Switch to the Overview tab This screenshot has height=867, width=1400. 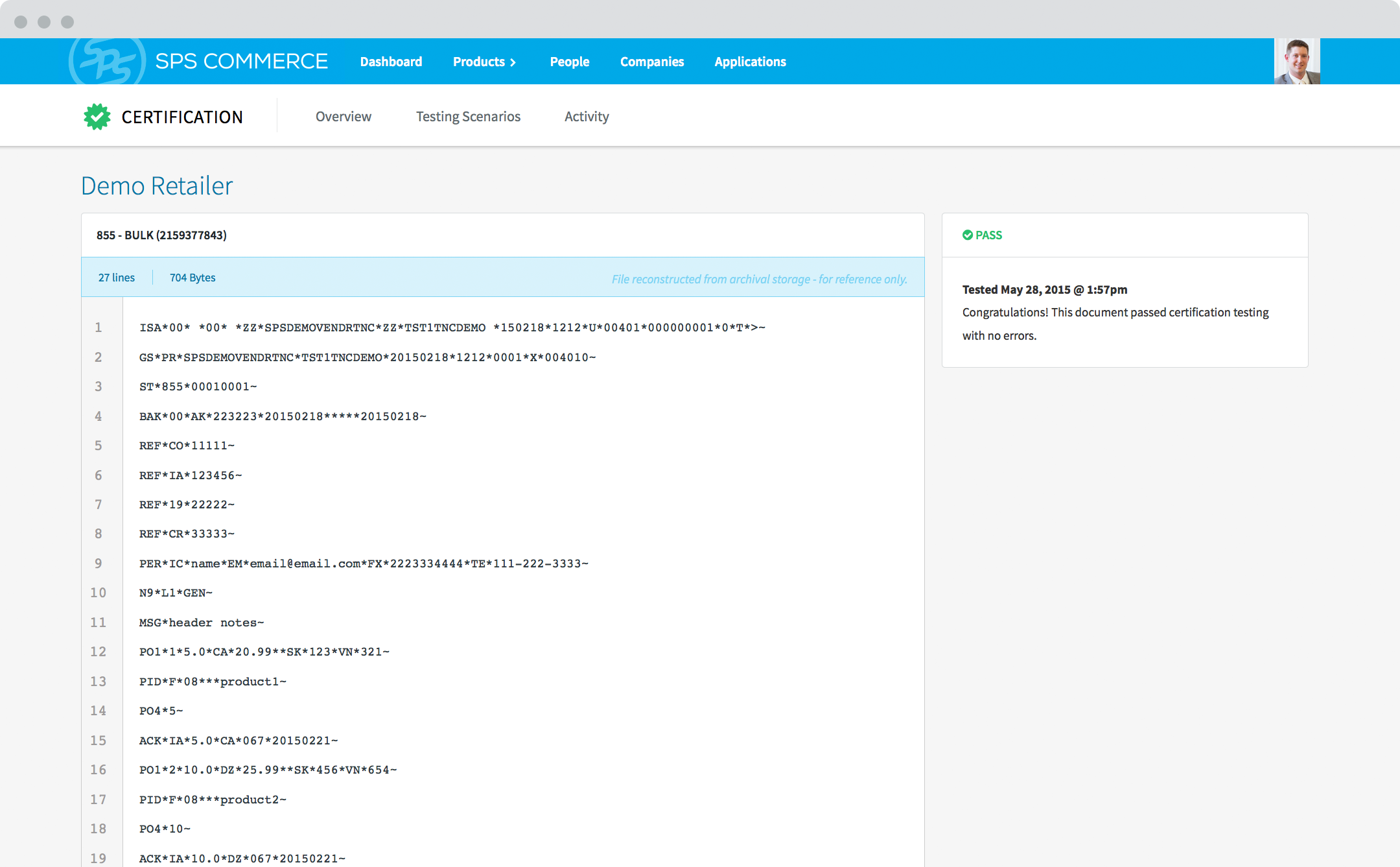[x=343, y=117]
